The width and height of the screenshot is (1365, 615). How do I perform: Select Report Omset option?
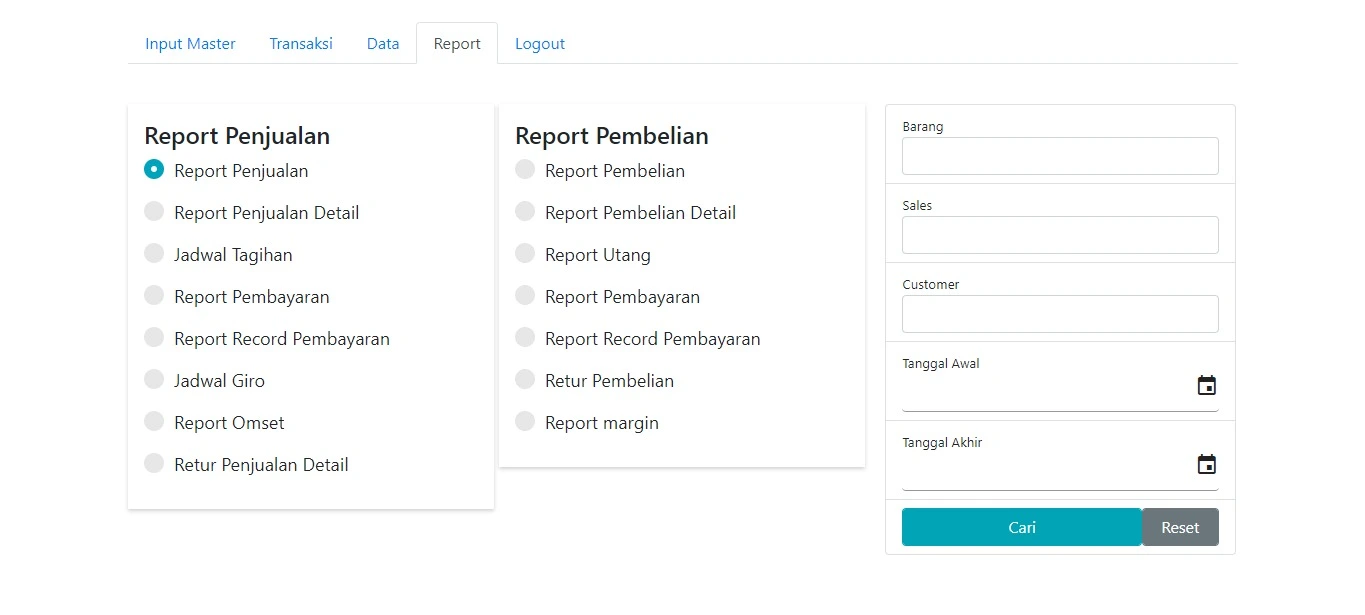[x=154, y=421]
